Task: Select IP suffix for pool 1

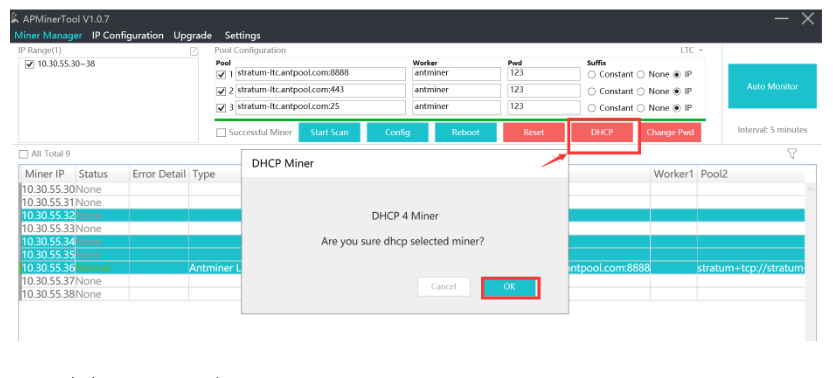Action: (677, 75)
